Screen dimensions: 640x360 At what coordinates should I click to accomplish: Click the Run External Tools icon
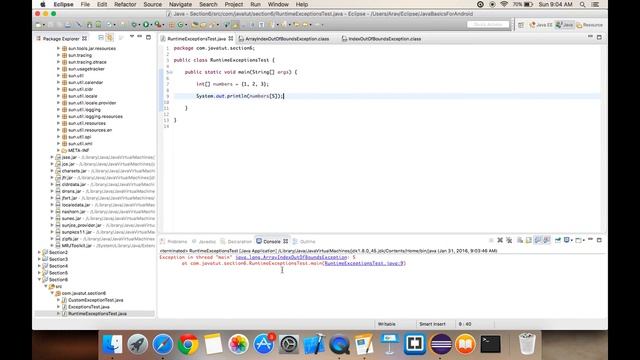coord(157,25)
